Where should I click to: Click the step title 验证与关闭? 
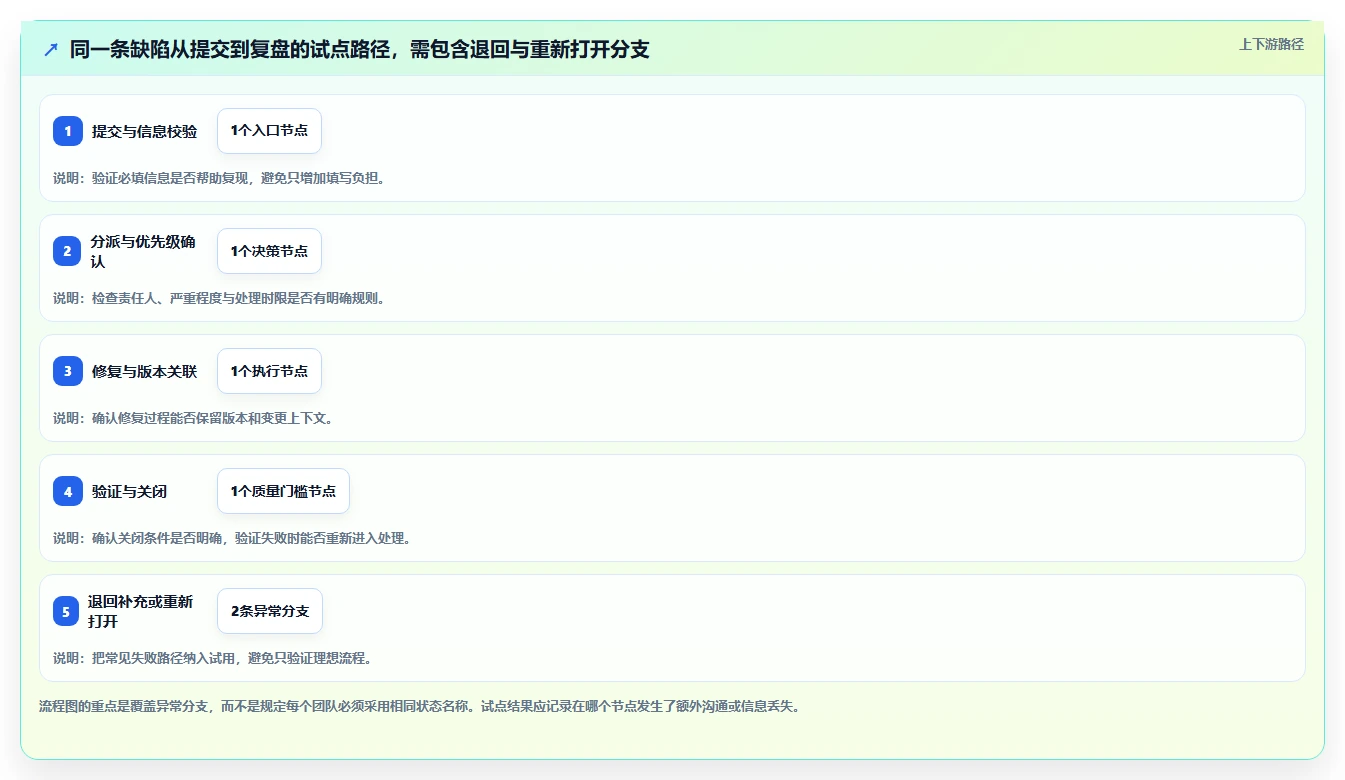point(130,491)
